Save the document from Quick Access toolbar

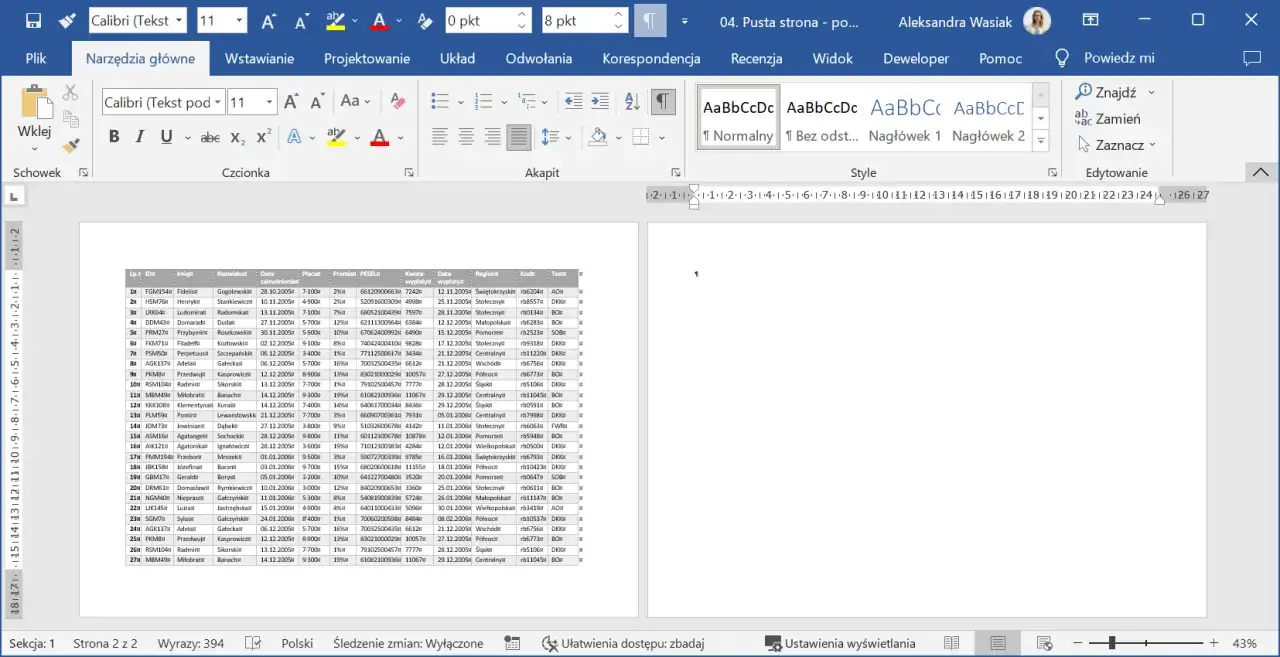coord(33,21)
